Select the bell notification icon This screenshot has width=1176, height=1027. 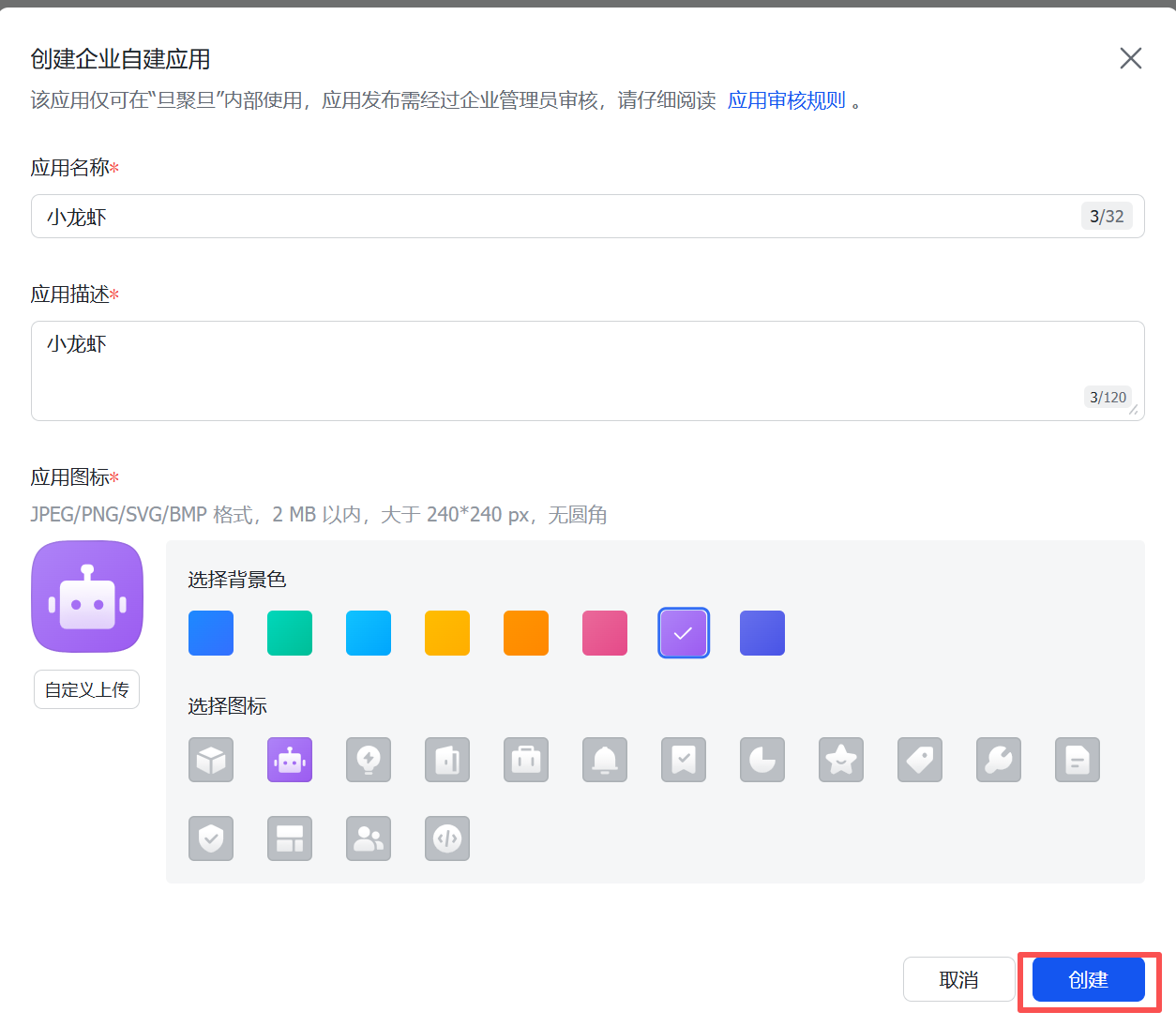point(605,760)
